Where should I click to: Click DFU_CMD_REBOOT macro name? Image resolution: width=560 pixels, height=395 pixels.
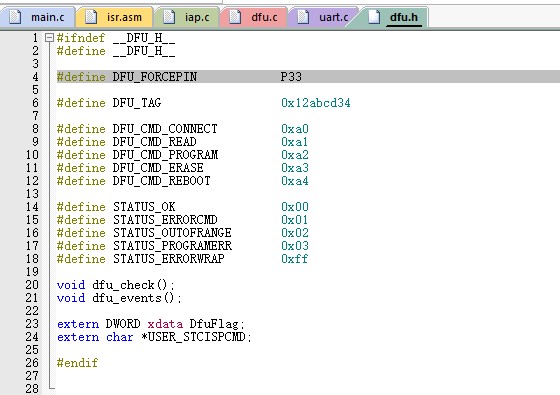[161, 181]
